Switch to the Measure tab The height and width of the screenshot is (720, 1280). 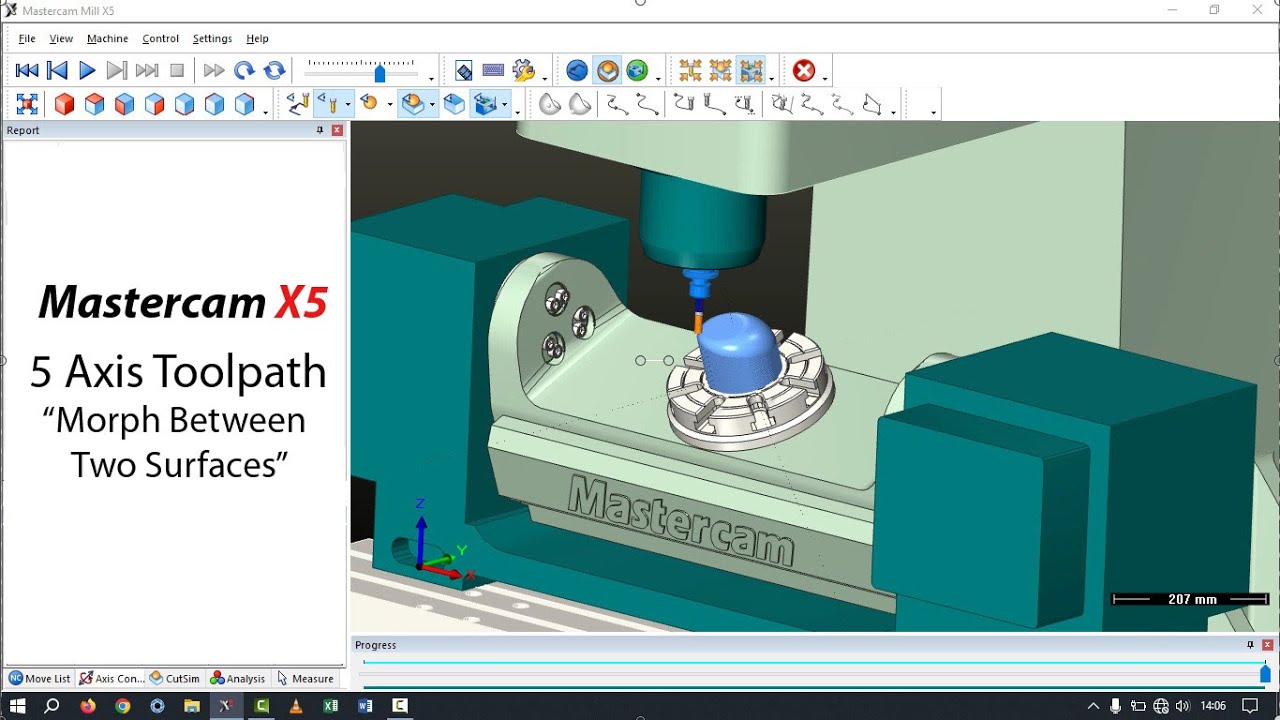(306, 678)
